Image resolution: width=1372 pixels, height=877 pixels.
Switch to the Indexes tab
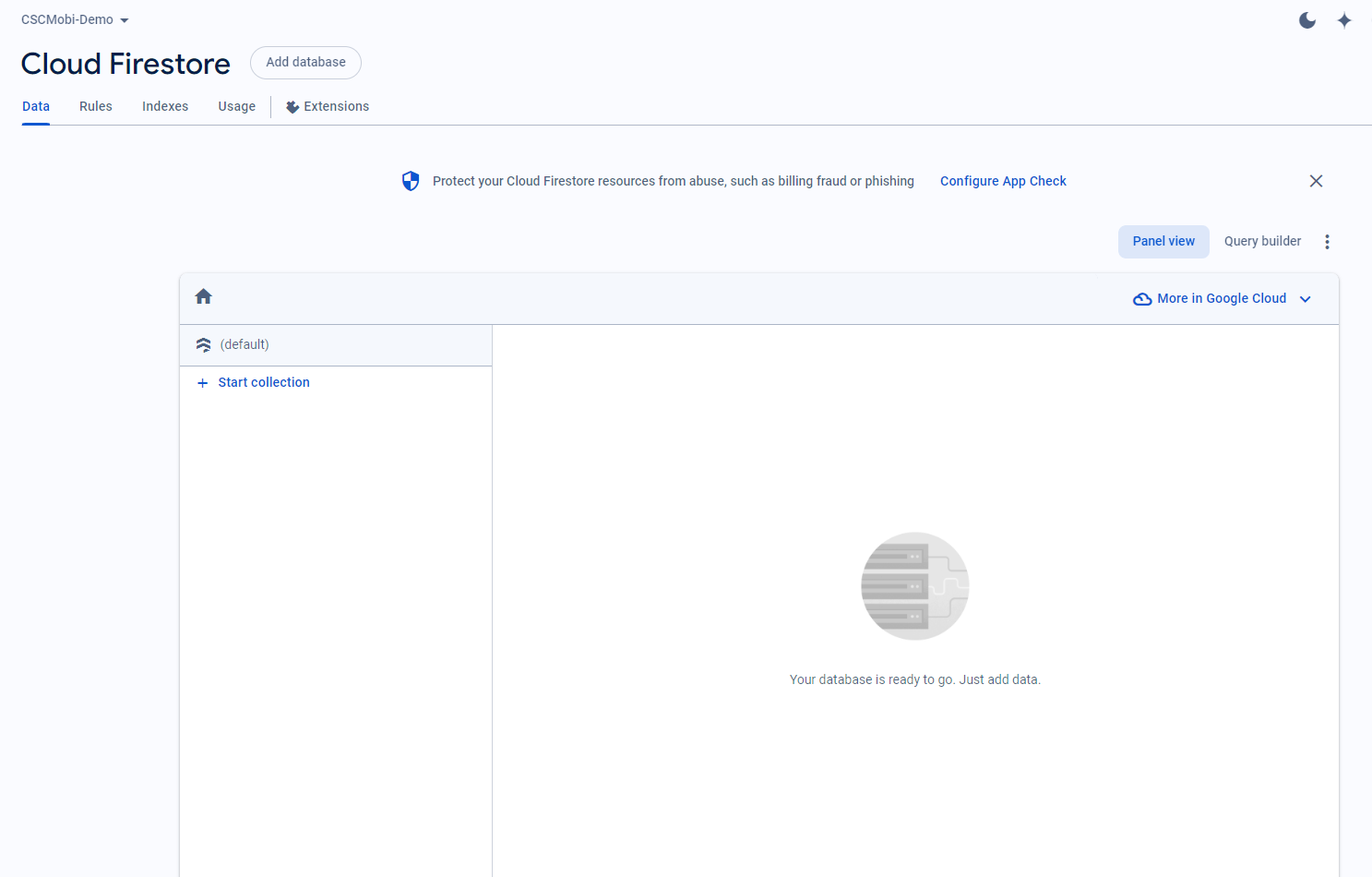click(165, 107)
